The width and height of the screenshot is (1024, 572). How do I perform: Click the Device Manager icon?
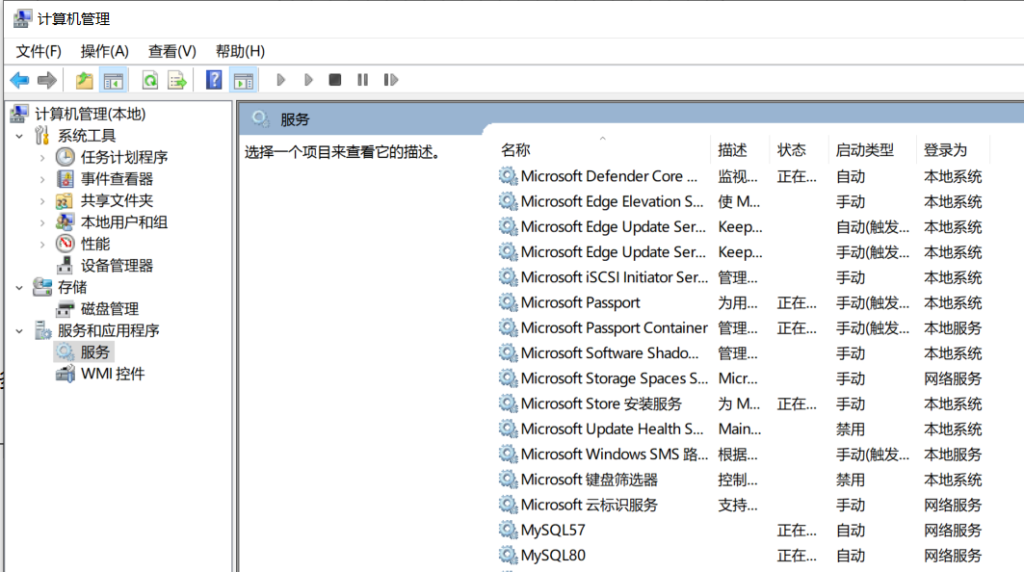(65, 265)
